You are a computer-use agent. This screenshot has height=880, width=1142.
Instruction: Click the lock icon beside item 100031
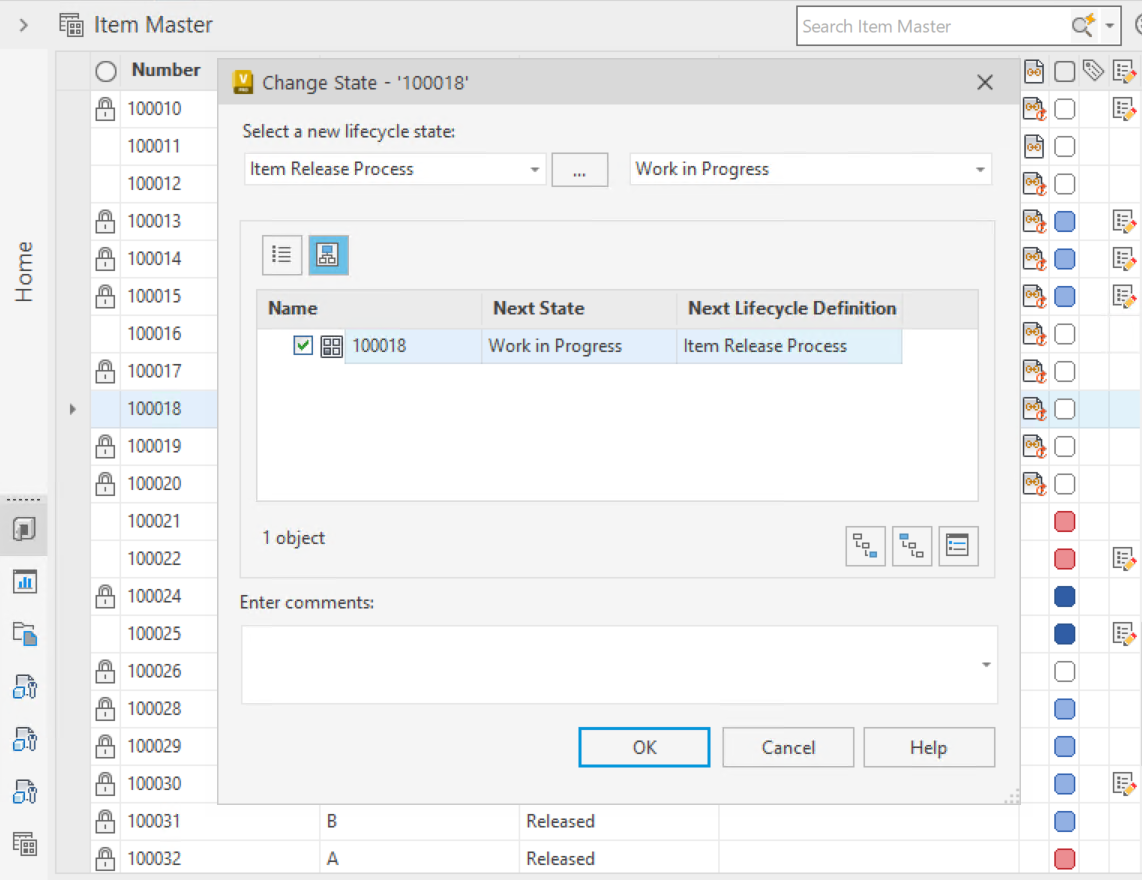tap(105, 822)
